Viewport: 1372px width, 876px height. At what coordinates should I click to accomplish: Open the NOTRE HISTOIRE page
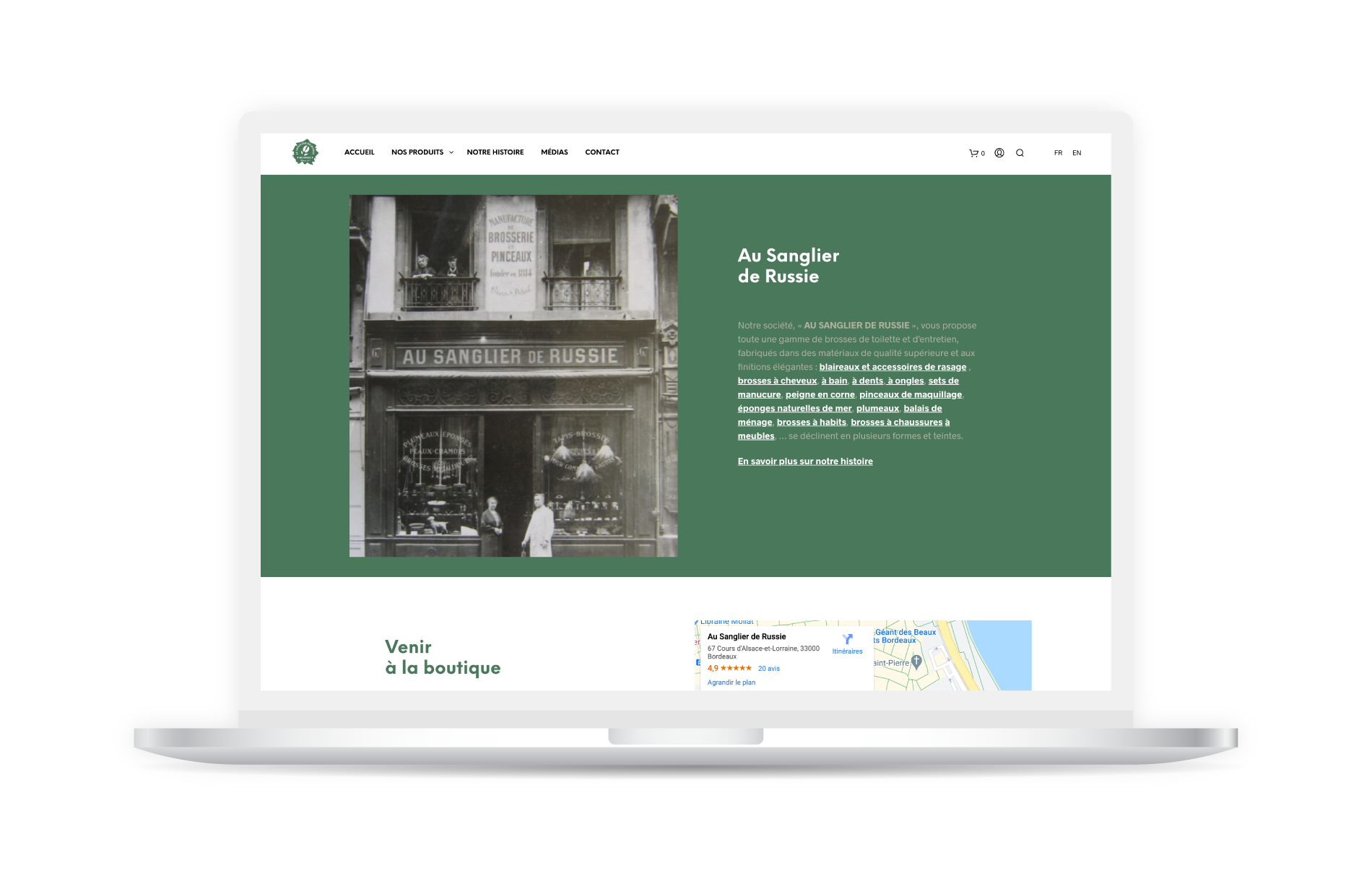click(x=495, y=152)
